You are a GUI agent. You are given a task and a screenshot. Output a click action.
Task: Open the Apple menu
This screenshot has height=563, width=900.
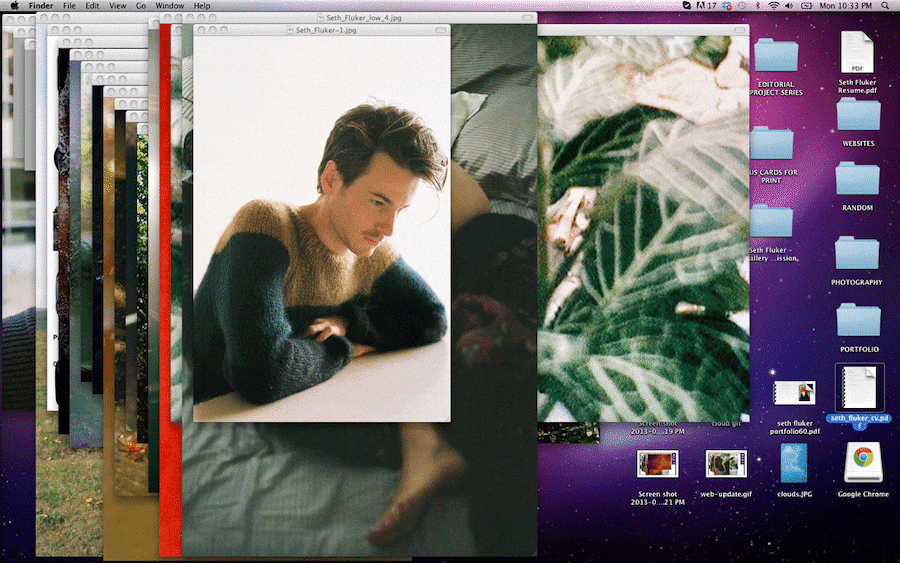click(14, 6)
